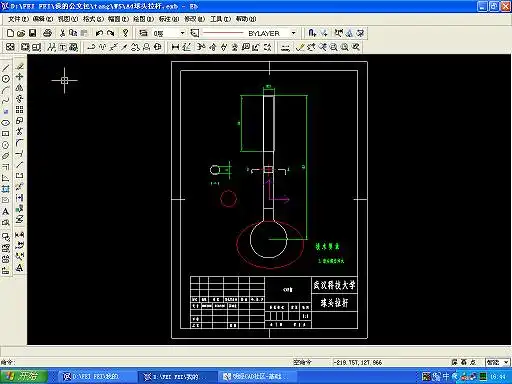The height and width of the screenshot is (384, 512).
Task: Activate the Text 'A' tool
Action: pyautogui.click(x=6, y=211)
